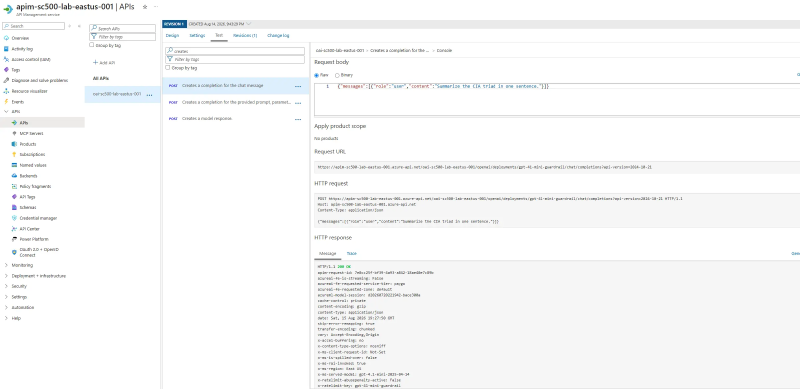This screenshot has height=389, width=800.
Task: Switch to the API Settings tab
Action: click(197, 35)
